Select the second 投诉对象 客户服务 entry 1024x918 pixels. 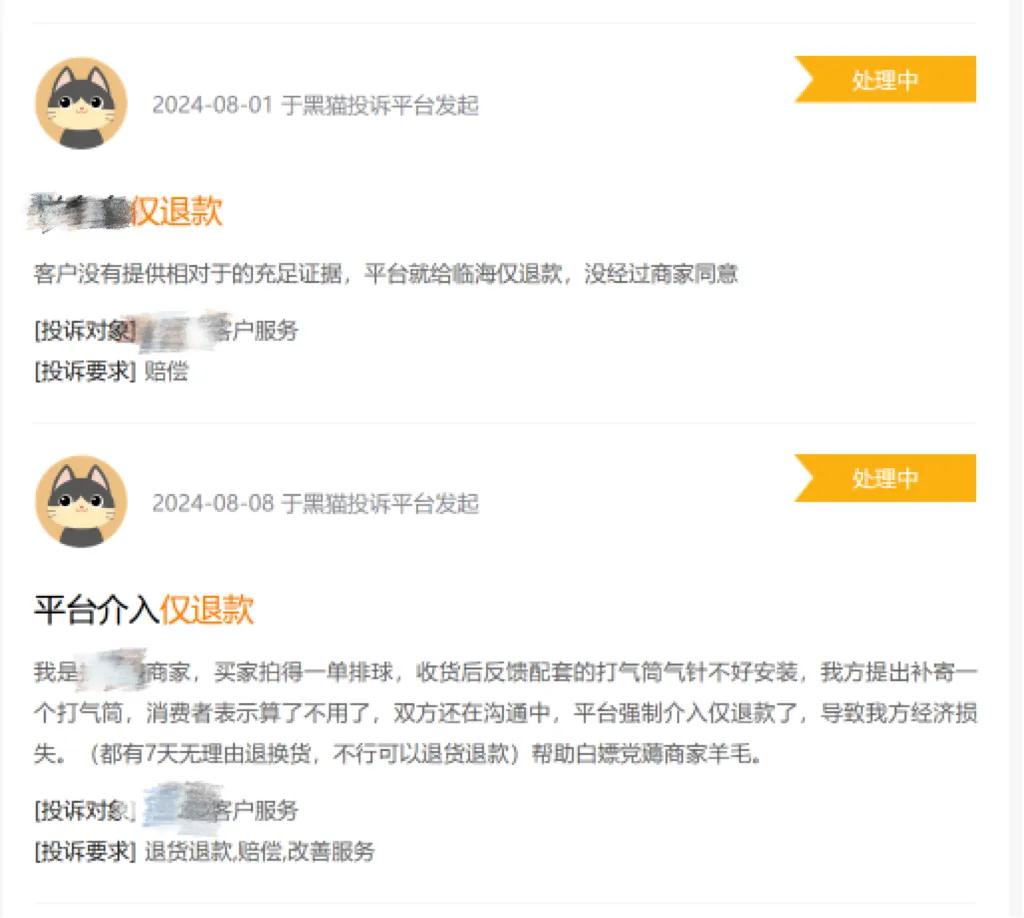coord(167,810)
